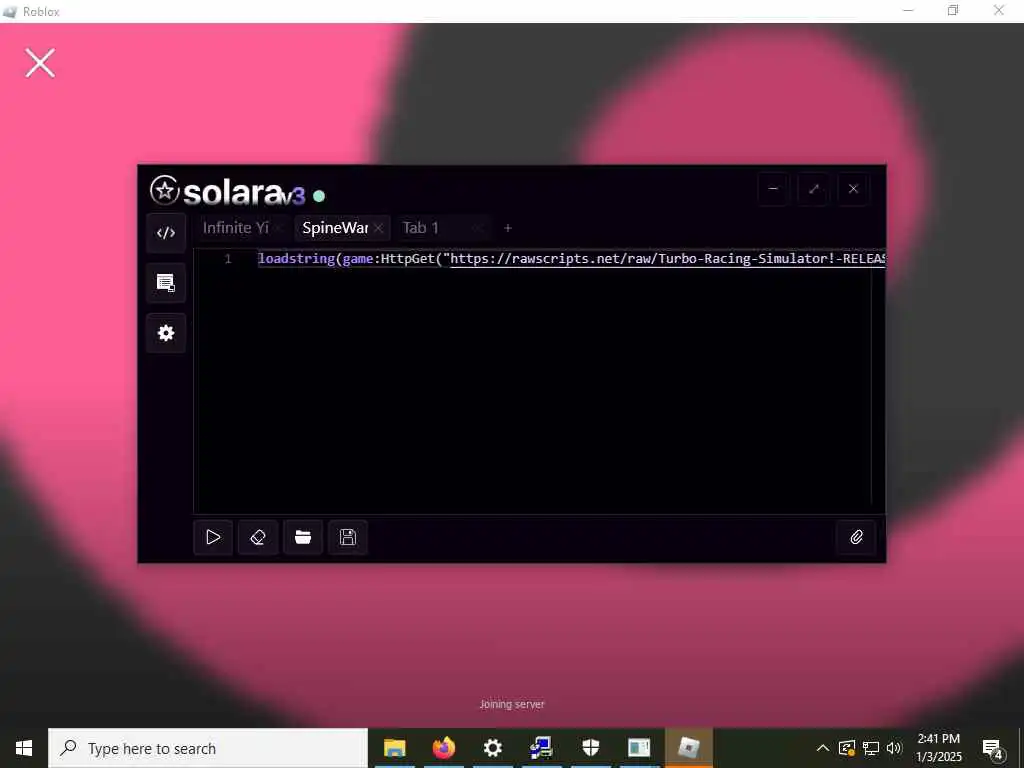Open the Windows Start menu
Viewport: 1024px width, 768px height.
point(24,748)
